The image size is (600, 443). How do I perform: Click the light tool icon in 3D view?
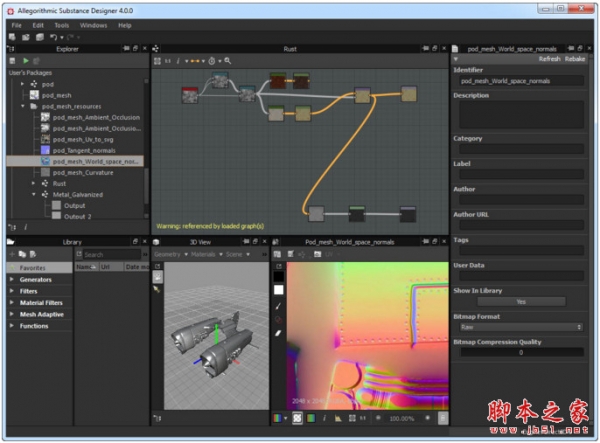pyautogui.click(x=157, y=289)
